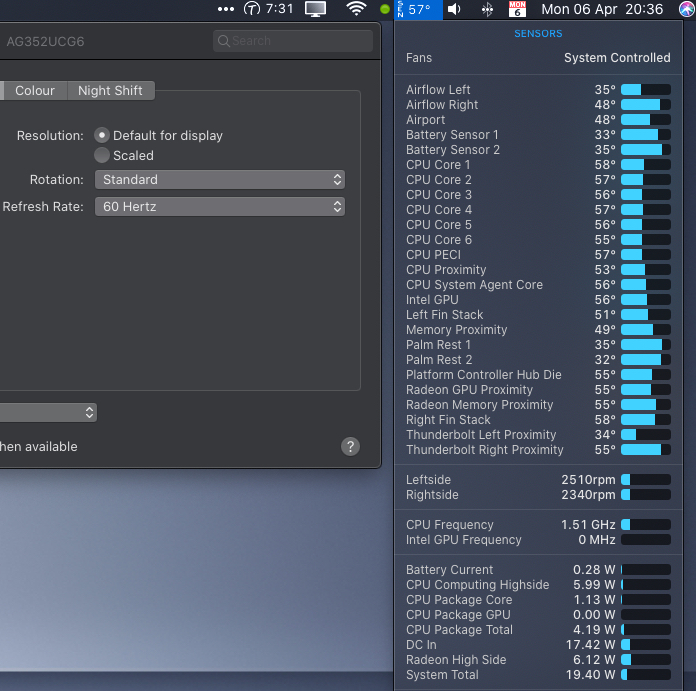This screenshot has width=696, height=691.
Task: Click the Intel GPU Frequency row
Action: 538,540
